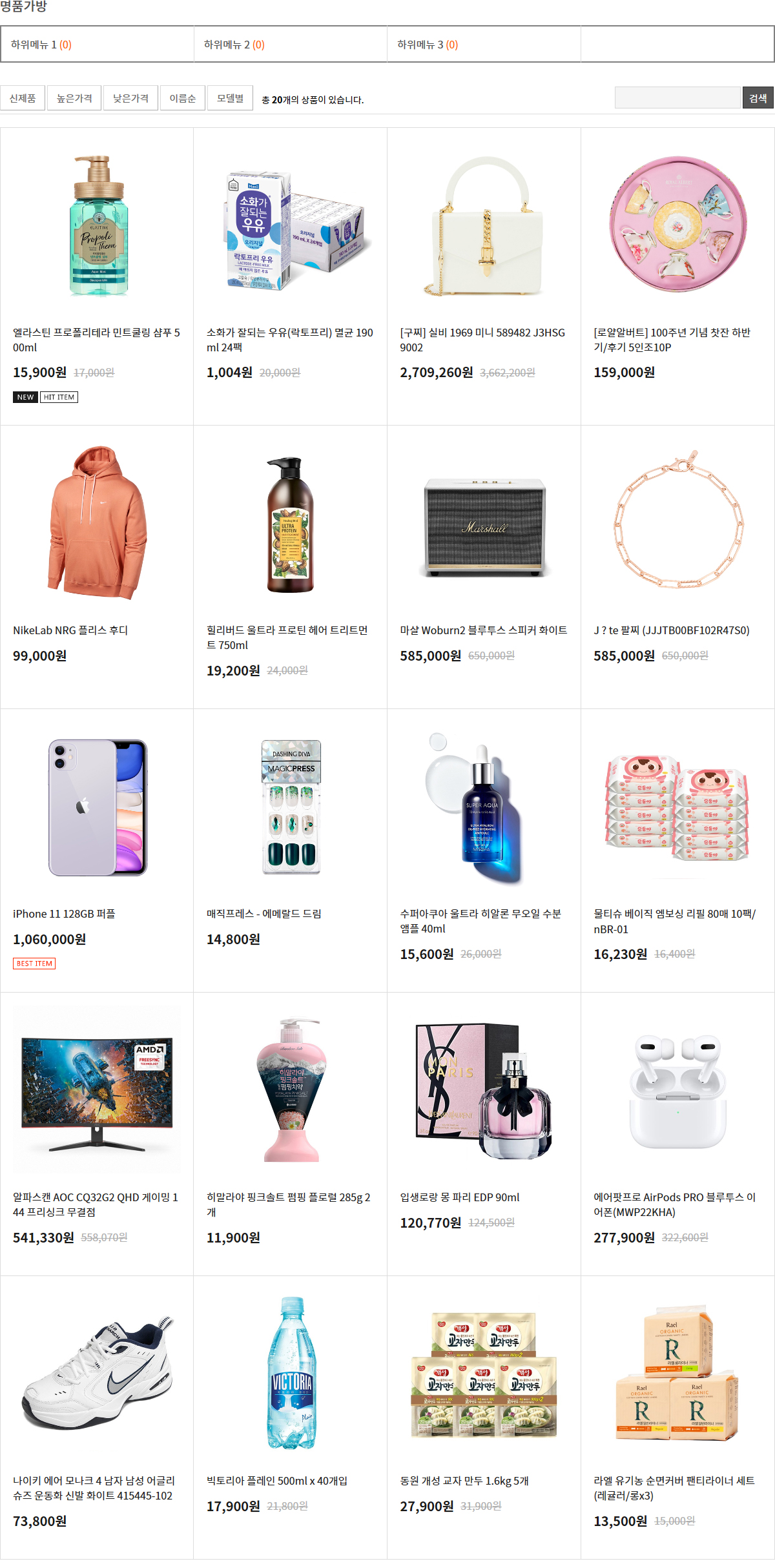Open the 하위메뉴 3 submenu tab
Screen dimensions: 775x1568
tap(484, 45)
